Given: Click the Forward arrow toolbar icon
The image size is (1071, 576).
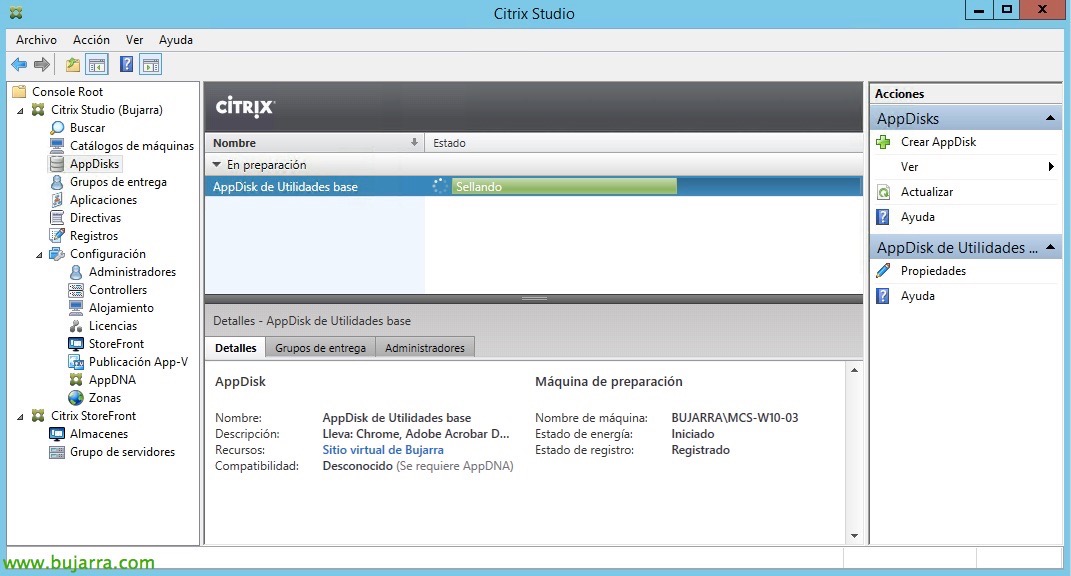Looking at the screenshot, I should click(x=42, y=65).
